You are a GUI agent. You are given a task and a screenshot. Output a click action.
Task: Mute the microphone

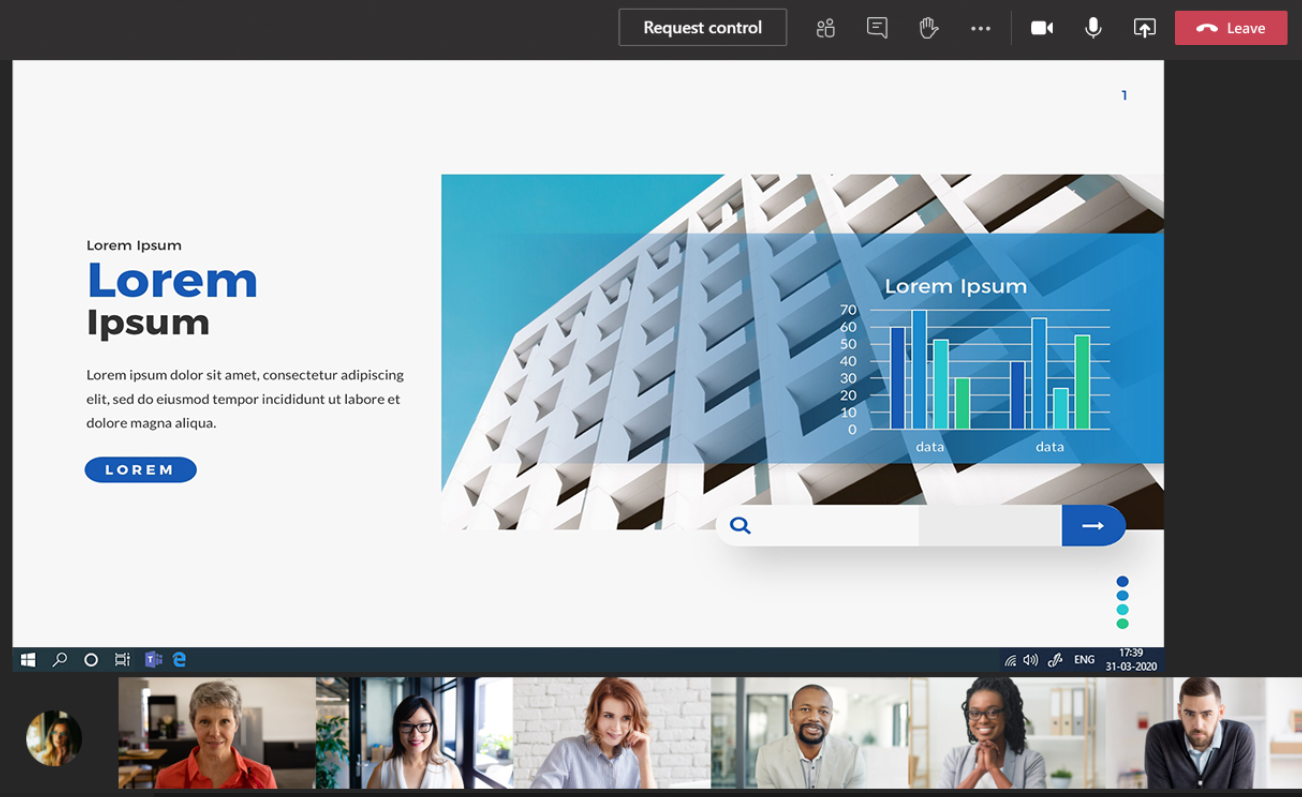(x=1093, y=28)
